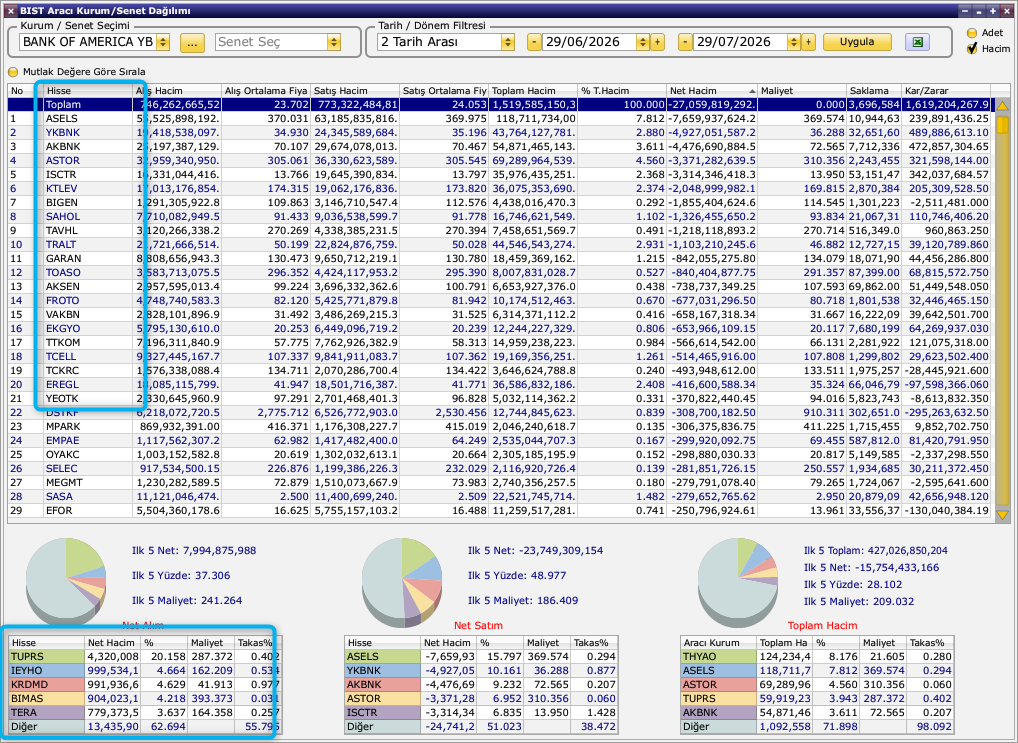Select purple TERA cell in Net Alım table
The width and height of the screenshot is (1018, 743).
[x=46, y=712]
